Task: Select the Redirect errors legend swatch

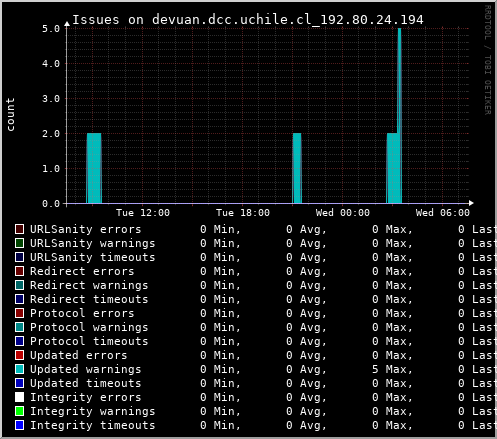Action: (19, 271)
